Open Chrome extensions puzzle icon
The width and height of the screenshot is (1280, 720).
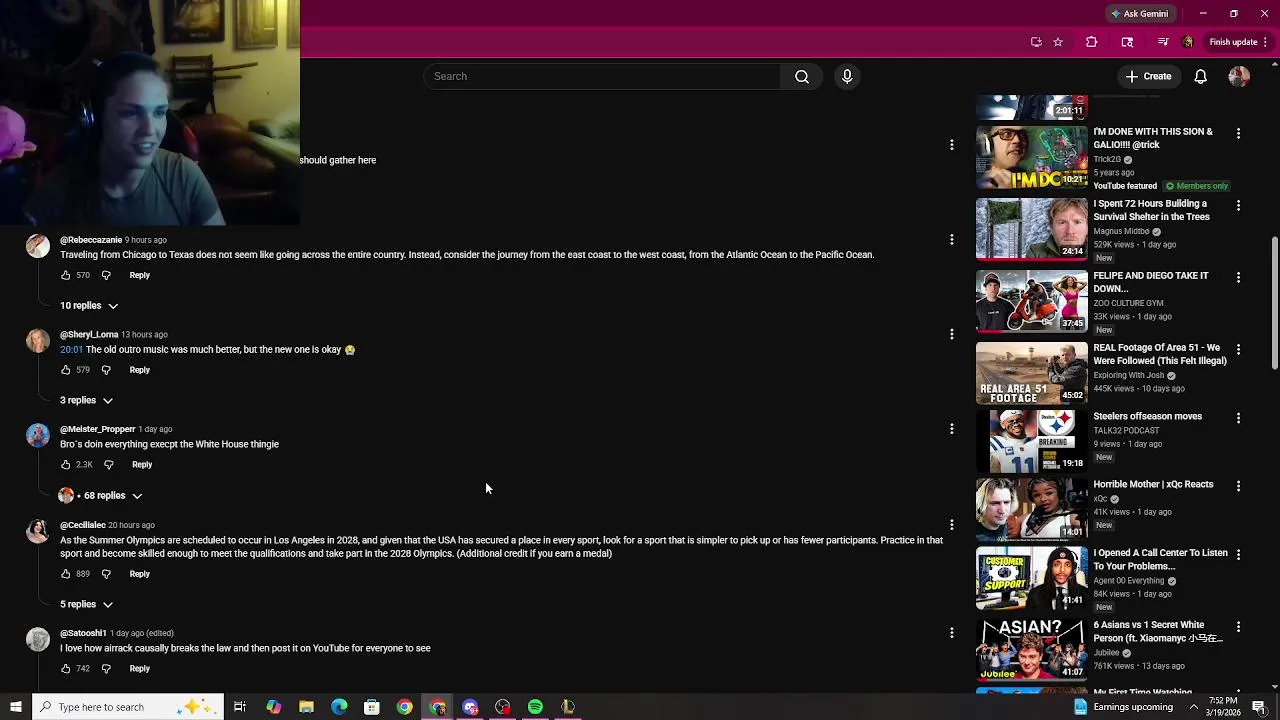(1091, 42)
